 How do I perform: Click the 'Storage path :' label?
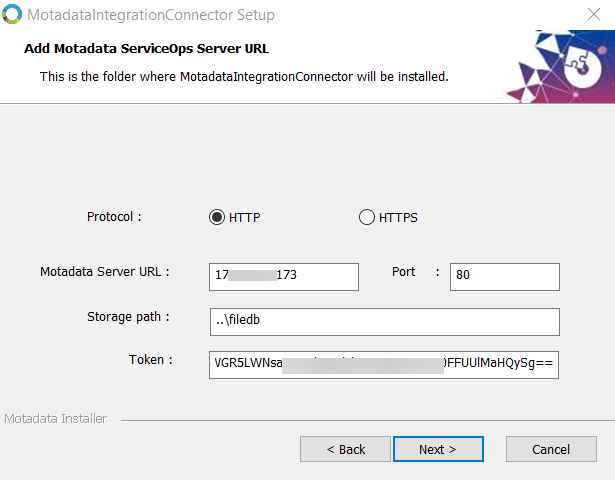pos(128,317)
